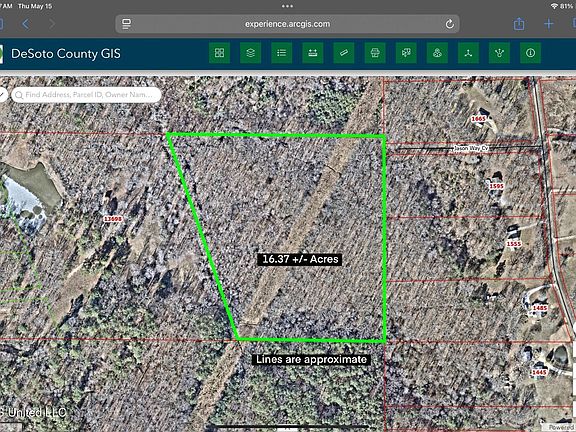The width and height of the screenshot is (576, 432).
Task: Open the swipe widget with arrows
Action: point(313,53)
